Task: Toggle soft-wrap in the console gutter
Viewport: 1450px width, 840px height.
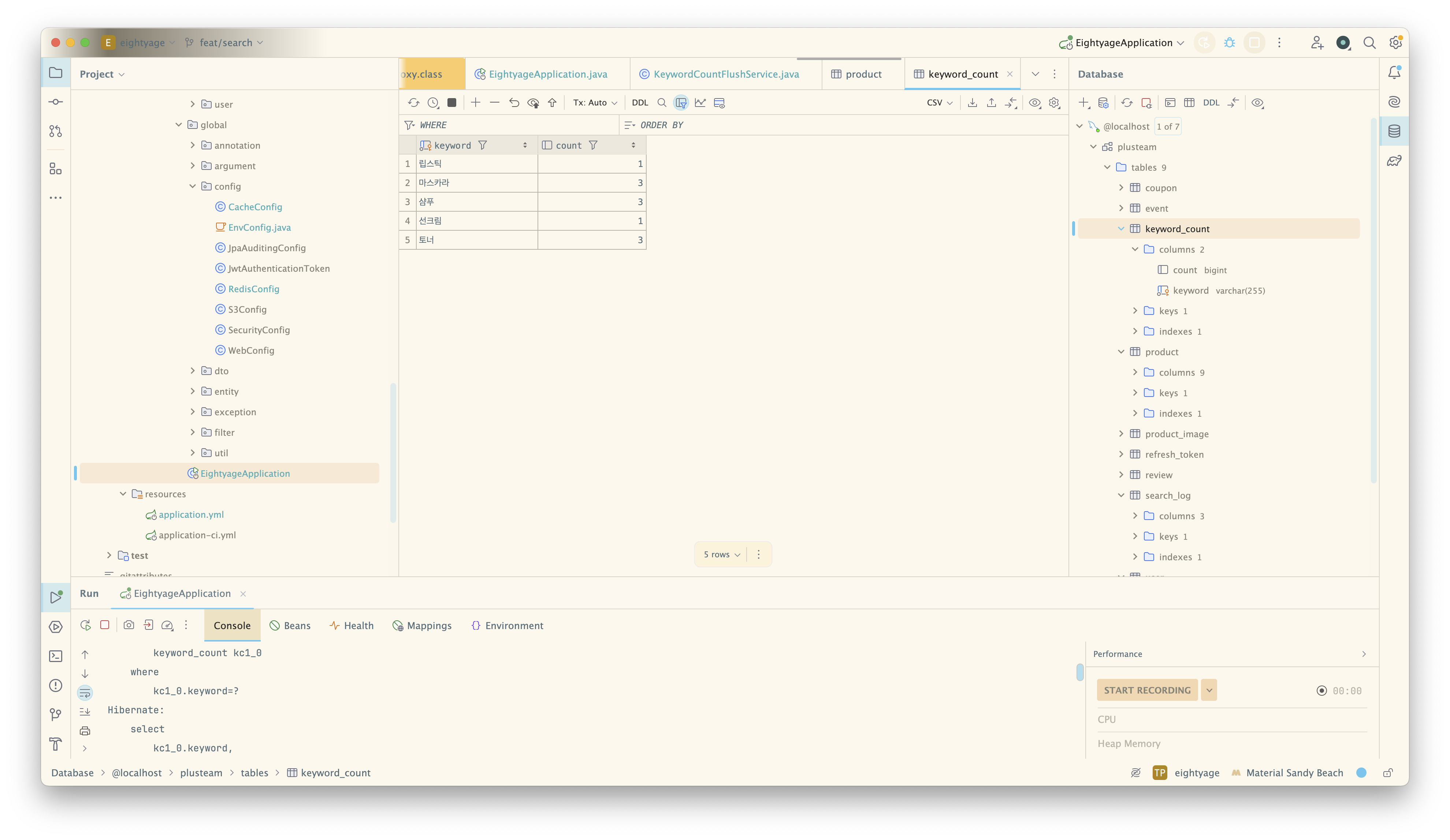Action: 85,692
